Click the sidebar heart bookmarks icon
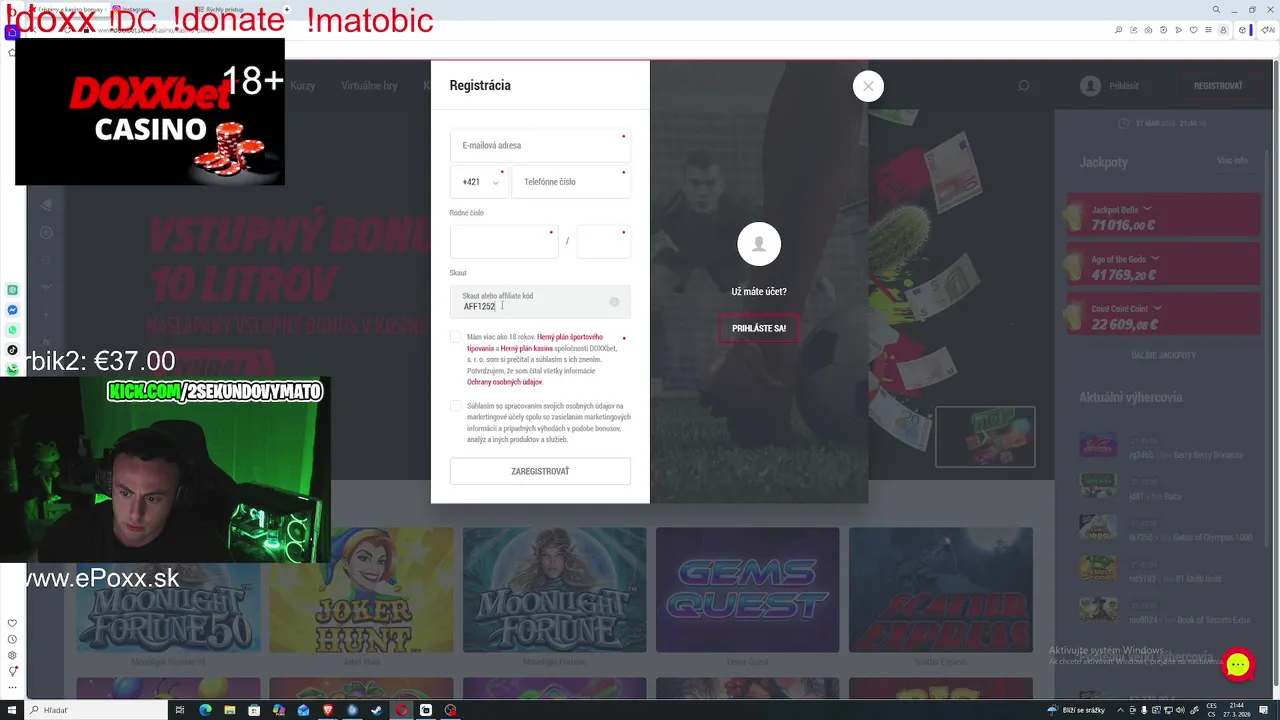This screenshot has height=720, width=1280. coord(12,623)
